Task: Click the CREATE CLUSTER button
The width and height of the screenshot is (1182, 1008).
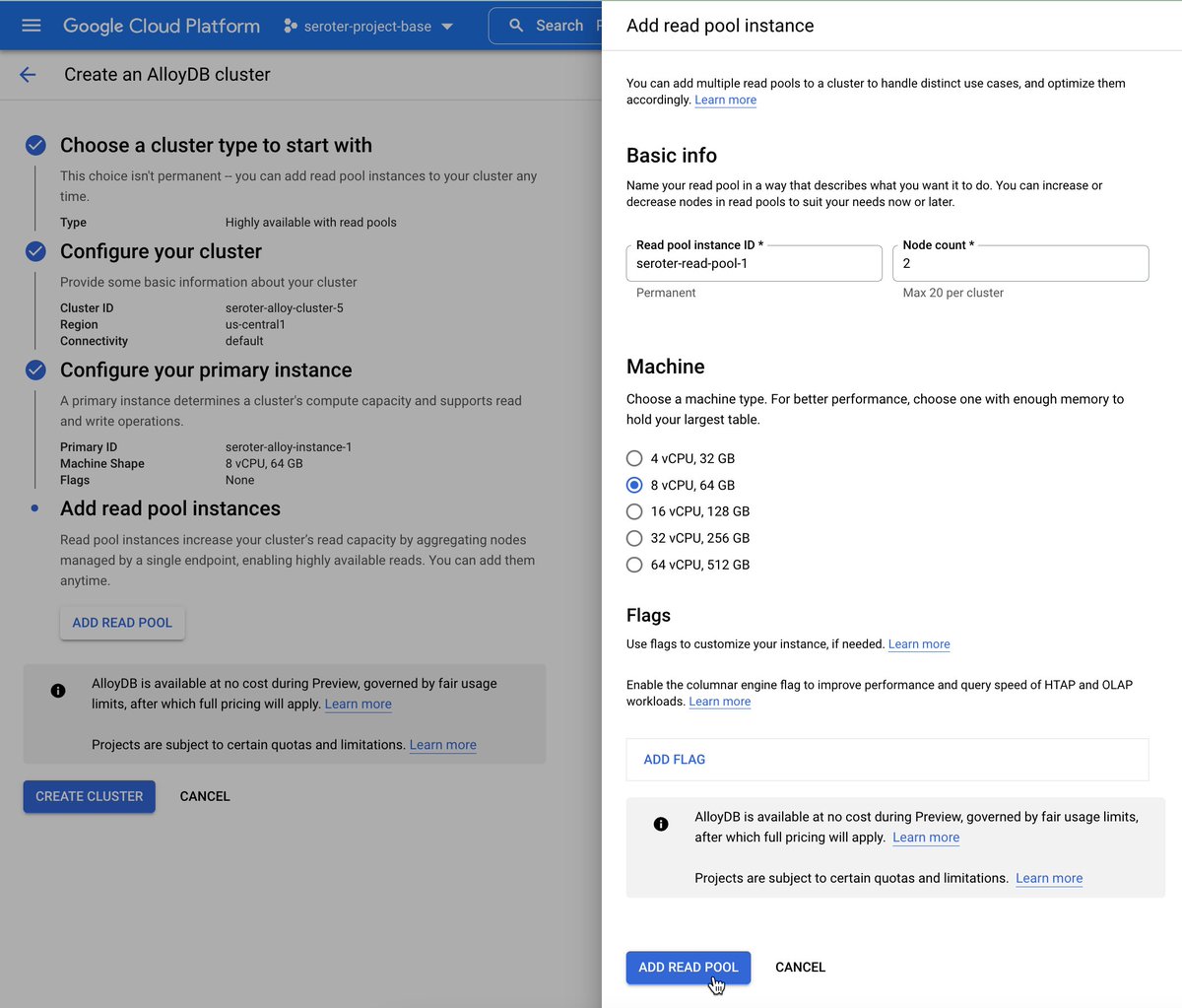Action: point(90,796)
